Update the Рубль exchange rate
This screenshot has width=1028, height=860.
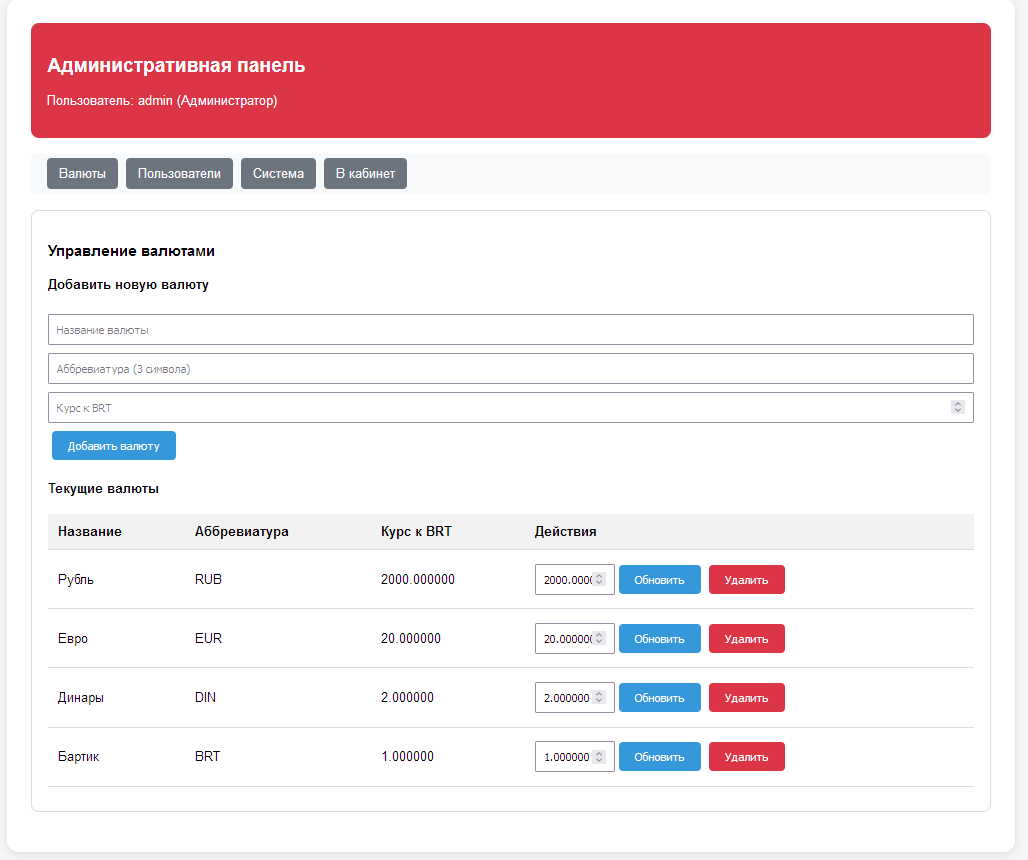click(659, 580)
